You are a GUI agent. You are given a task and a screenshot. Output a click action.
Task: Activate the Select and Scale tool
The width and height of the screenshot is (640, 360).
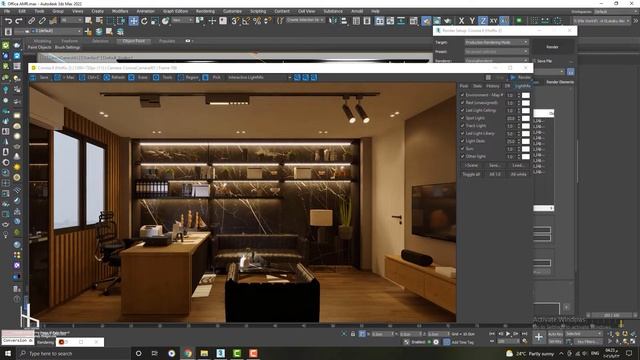point(155,21)
